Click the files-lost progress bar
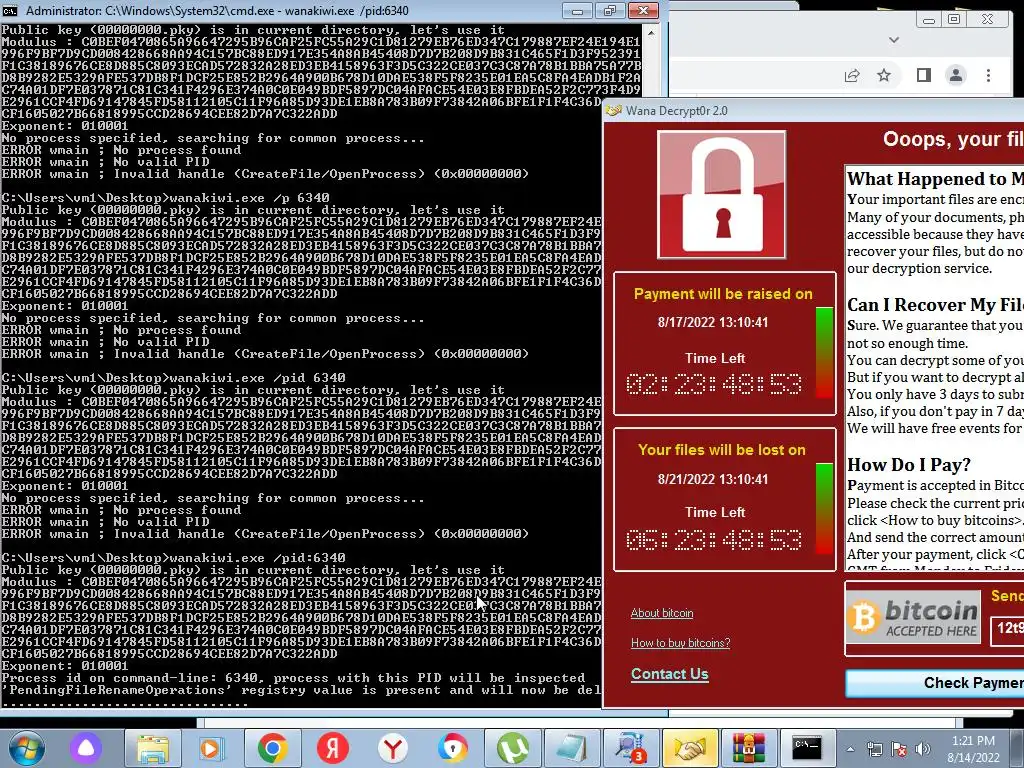This screenshot has height=768, width=1024. 825,509
